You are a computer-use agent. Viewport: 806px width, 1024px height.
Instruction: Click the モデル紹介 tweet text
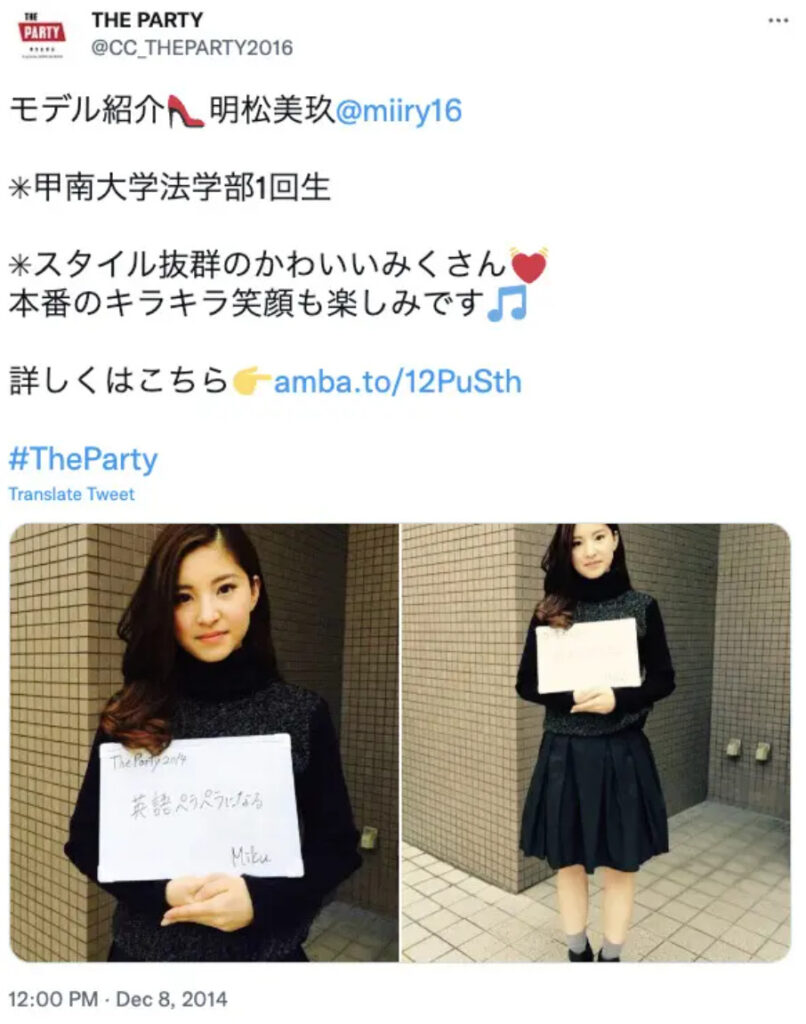click(86, 110)
